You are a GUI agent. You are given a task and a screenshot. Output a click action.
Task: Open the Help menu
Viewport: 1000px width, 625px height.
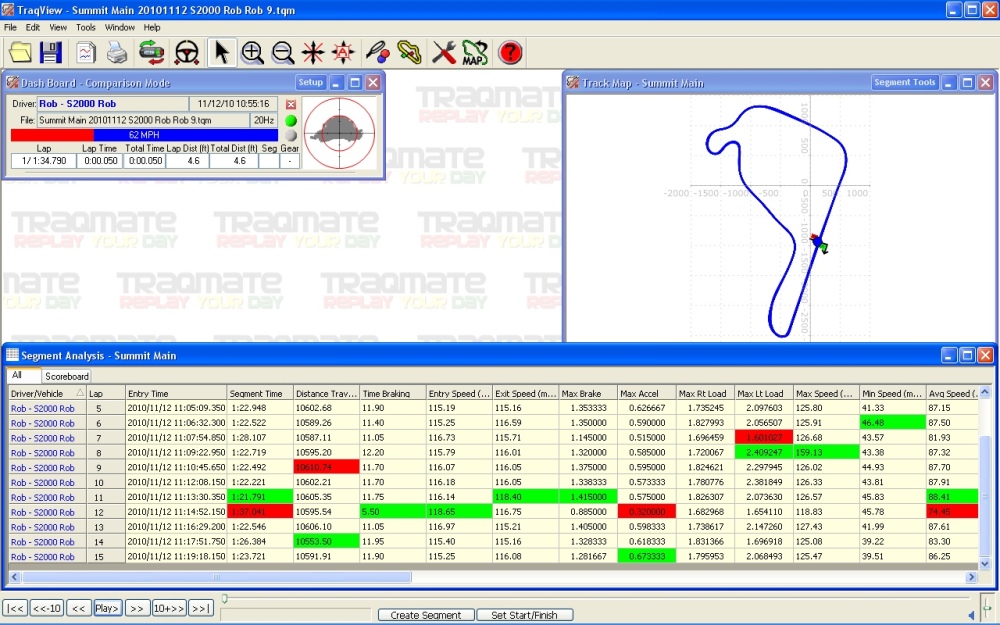pyautogui.click(x=152, y=27)
